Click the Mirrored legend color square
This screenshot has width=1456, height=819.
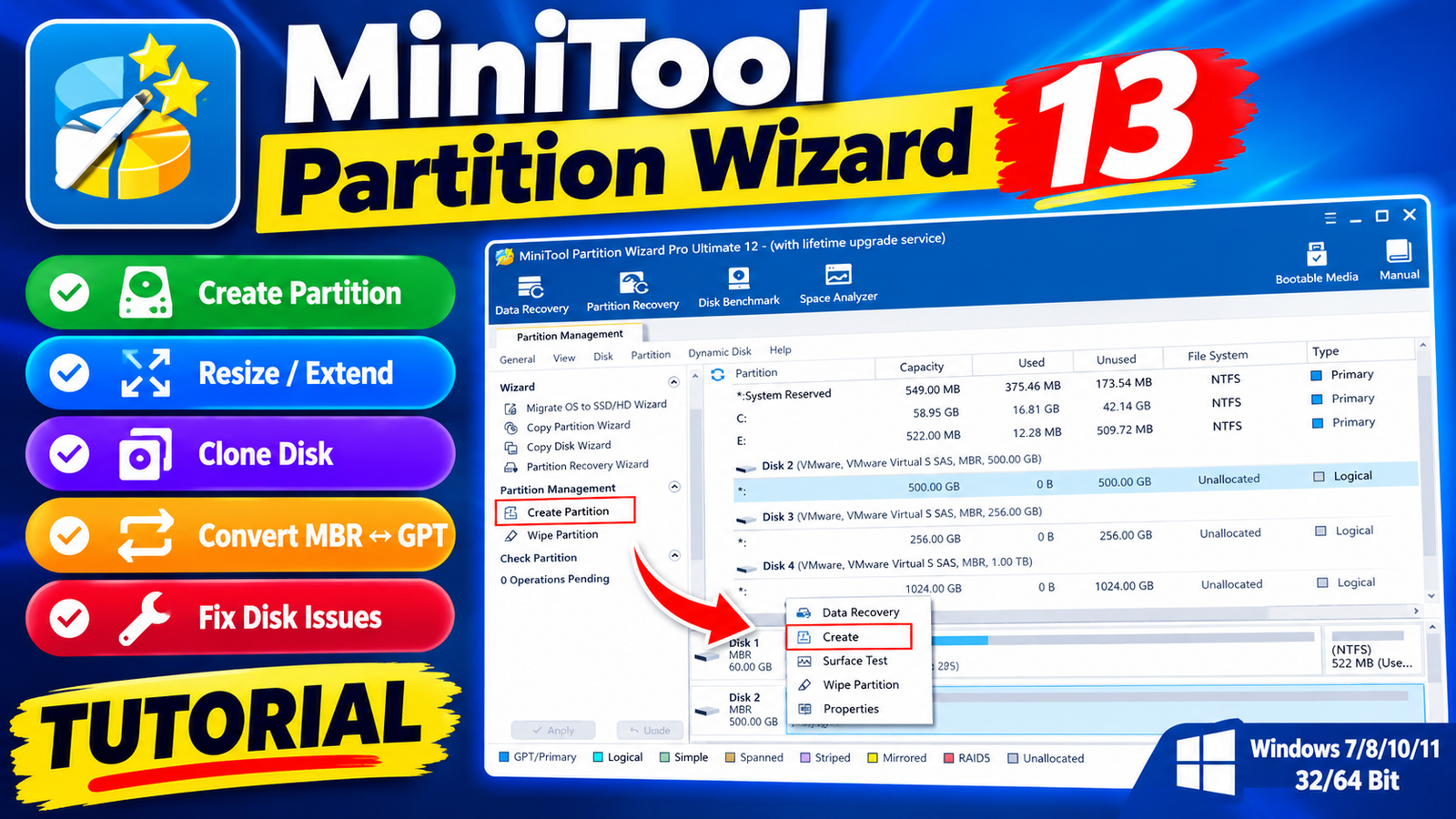pyautogui.click(x=873, y=757)
